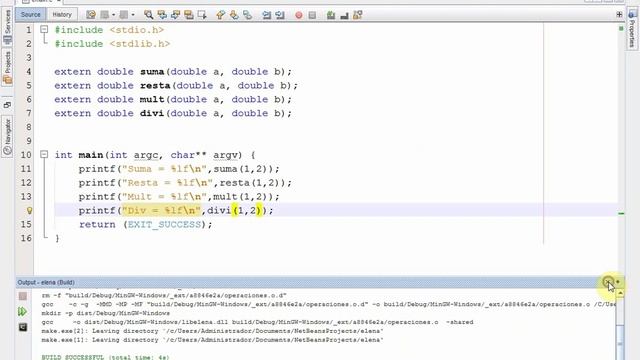This screenshot has width=640, height=360.
Task: Click the string "Mult = %lf\n" in line 13
Action: point(164,197)
